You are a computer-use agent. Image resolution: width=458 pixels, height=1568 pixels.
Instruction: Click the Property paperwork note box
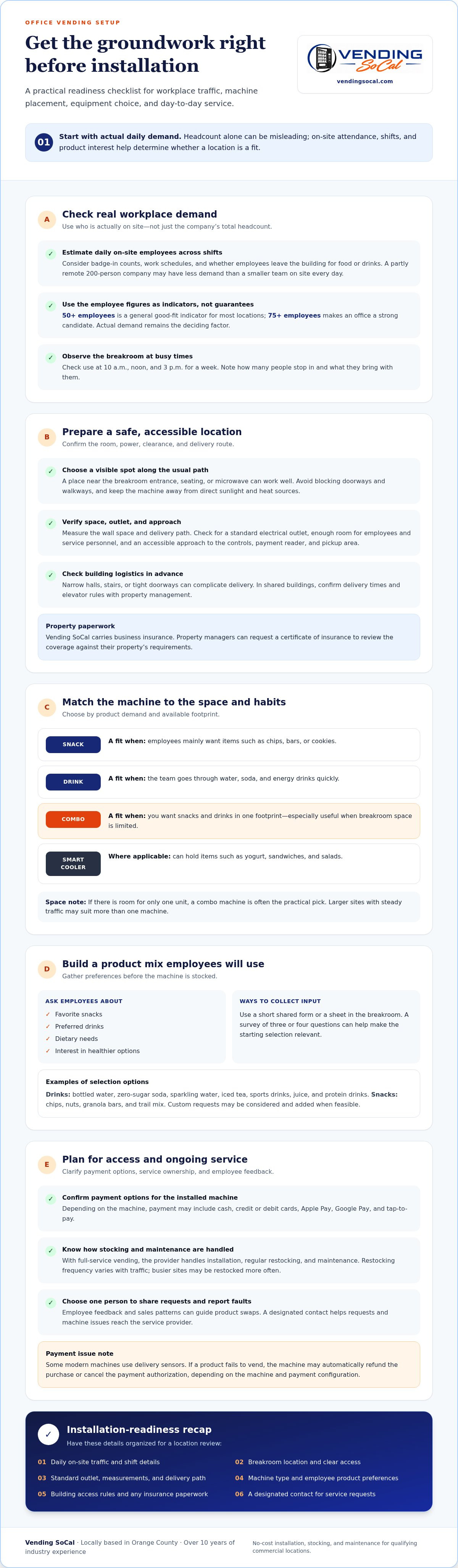pyautogui.click(x=229, y=637)
